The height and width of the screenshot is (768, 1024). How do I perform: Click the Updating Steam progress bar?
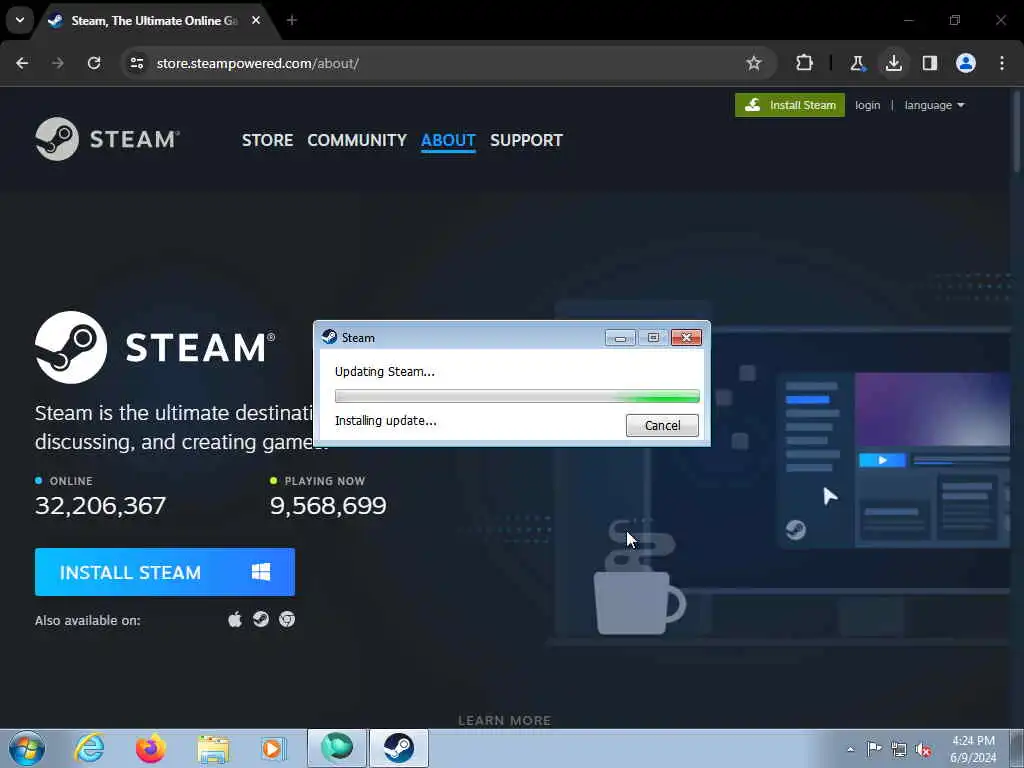[x=517, y=396]
